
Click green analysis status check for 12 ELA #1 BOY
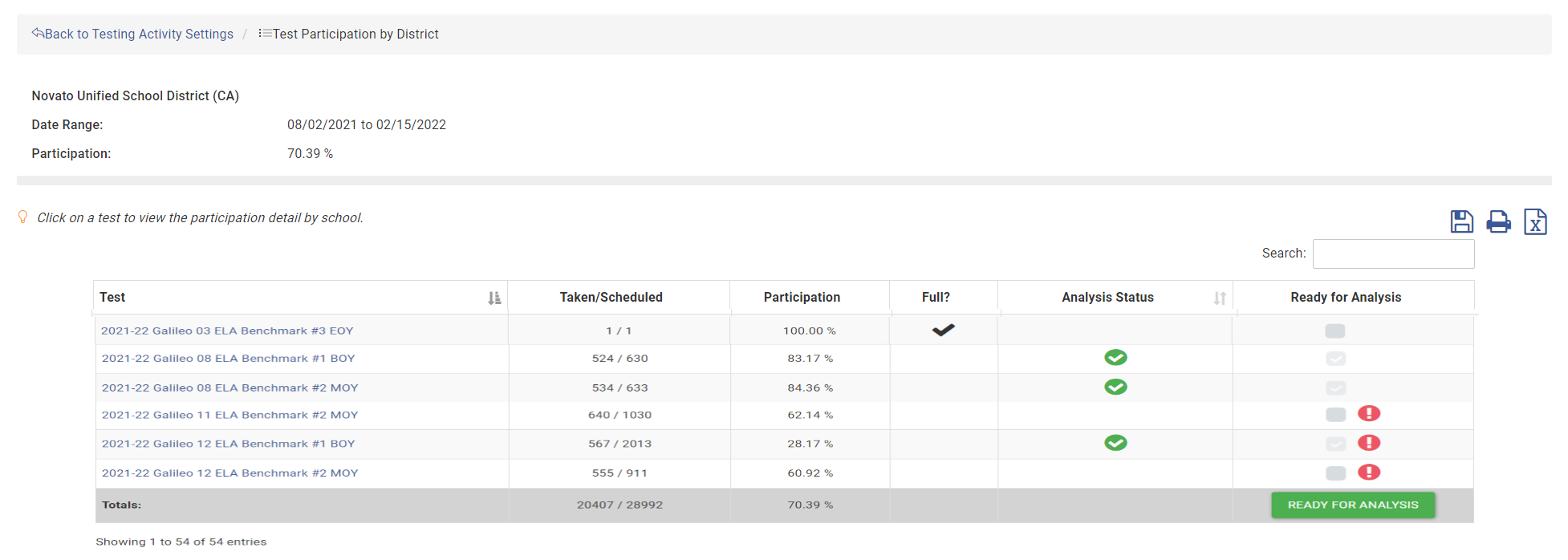[x=1115, y=443]
